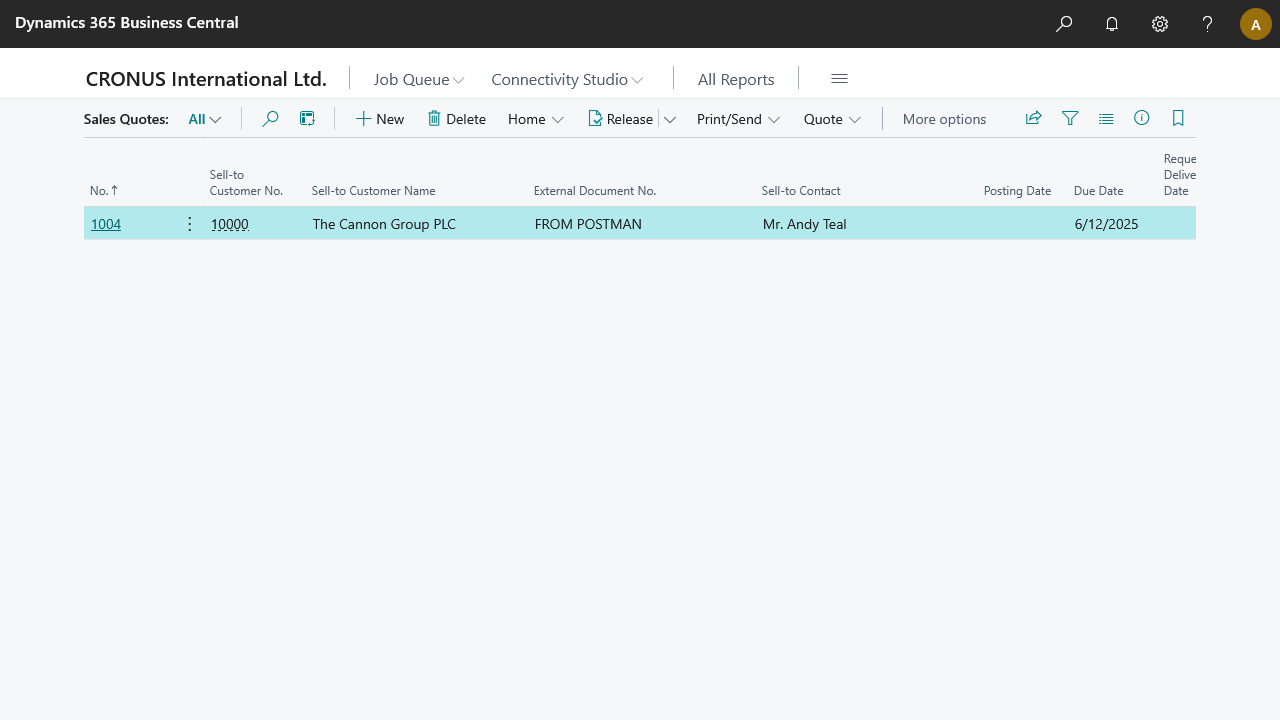The image size is (1280, 720).
Task: Open row actions for quote 1004
Action: [x=190, y=224]
